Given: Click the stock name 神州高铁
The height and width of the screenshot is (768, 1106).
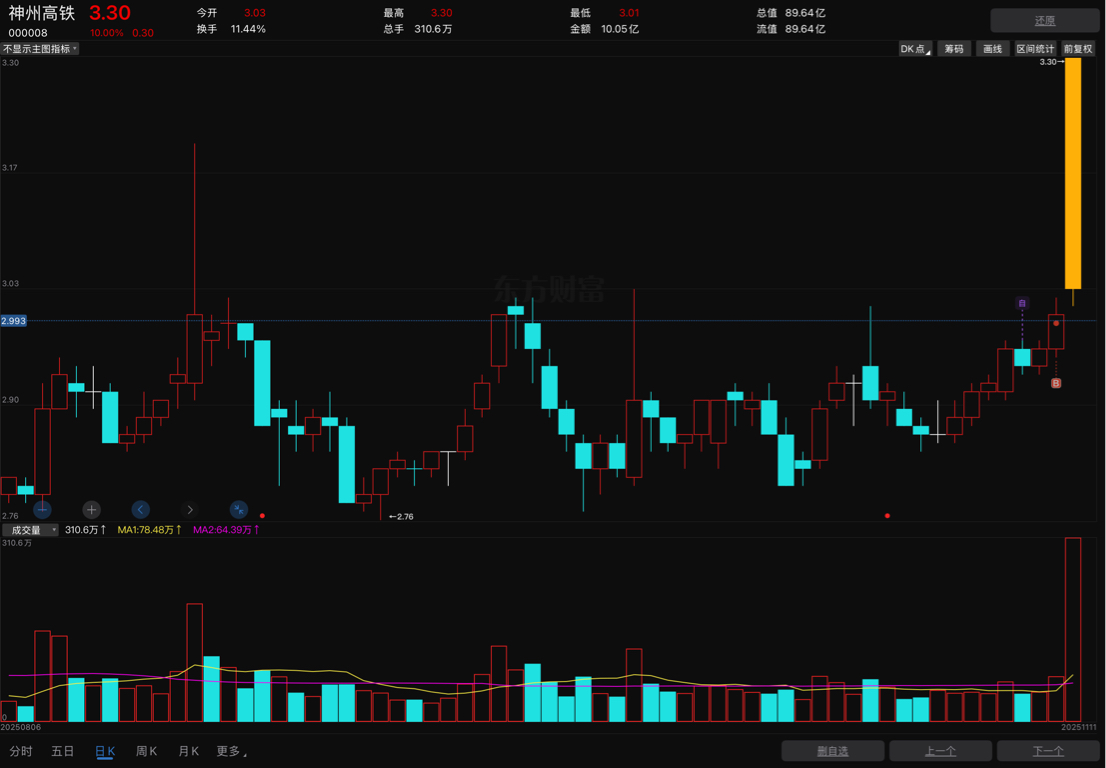Looking at the screenshot, I should point(42,13).
